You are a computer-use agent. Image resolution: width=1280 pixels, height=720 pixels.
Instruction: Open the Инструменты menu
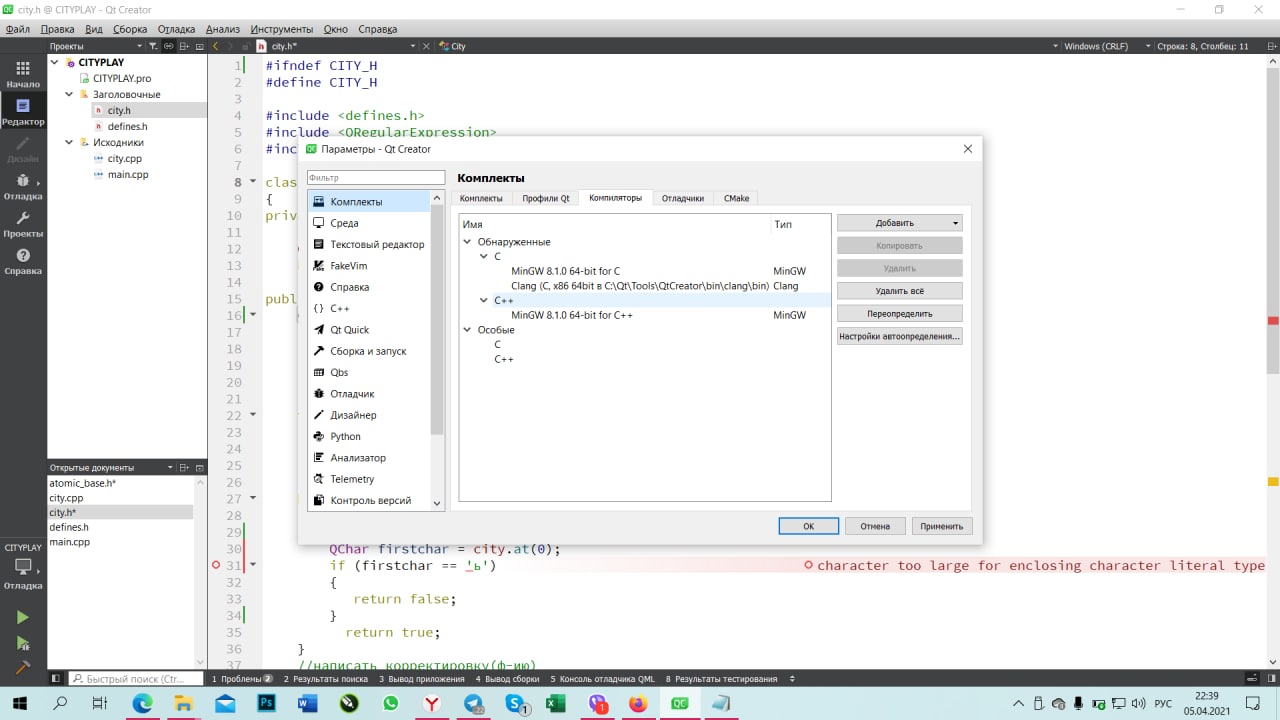pos(282,29)
